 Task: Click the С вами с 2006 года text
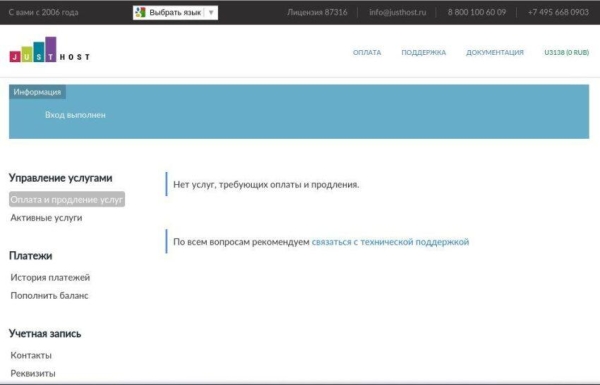[x=43, y=12]
